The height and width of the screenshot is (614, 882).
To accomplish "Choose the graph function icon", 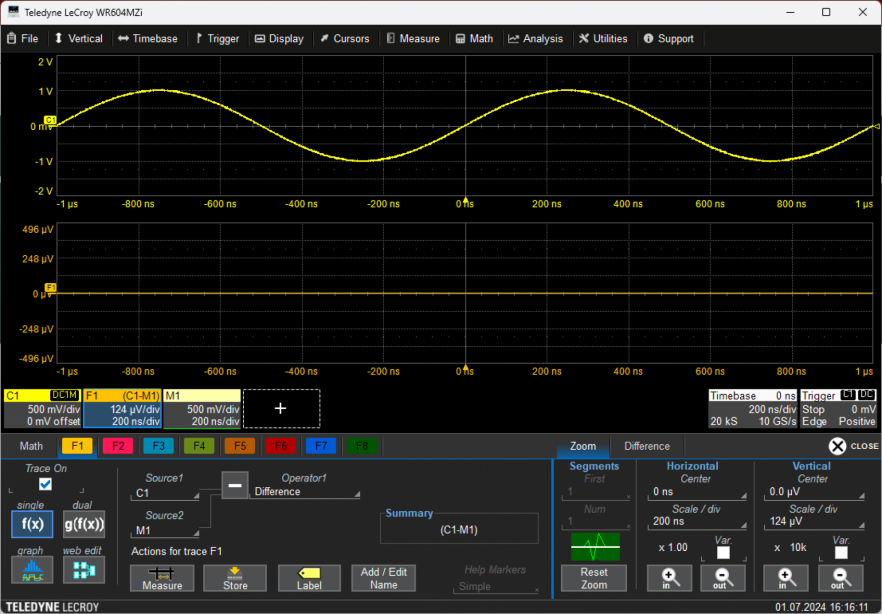I will pyautogui.click(x=31, y=569).
